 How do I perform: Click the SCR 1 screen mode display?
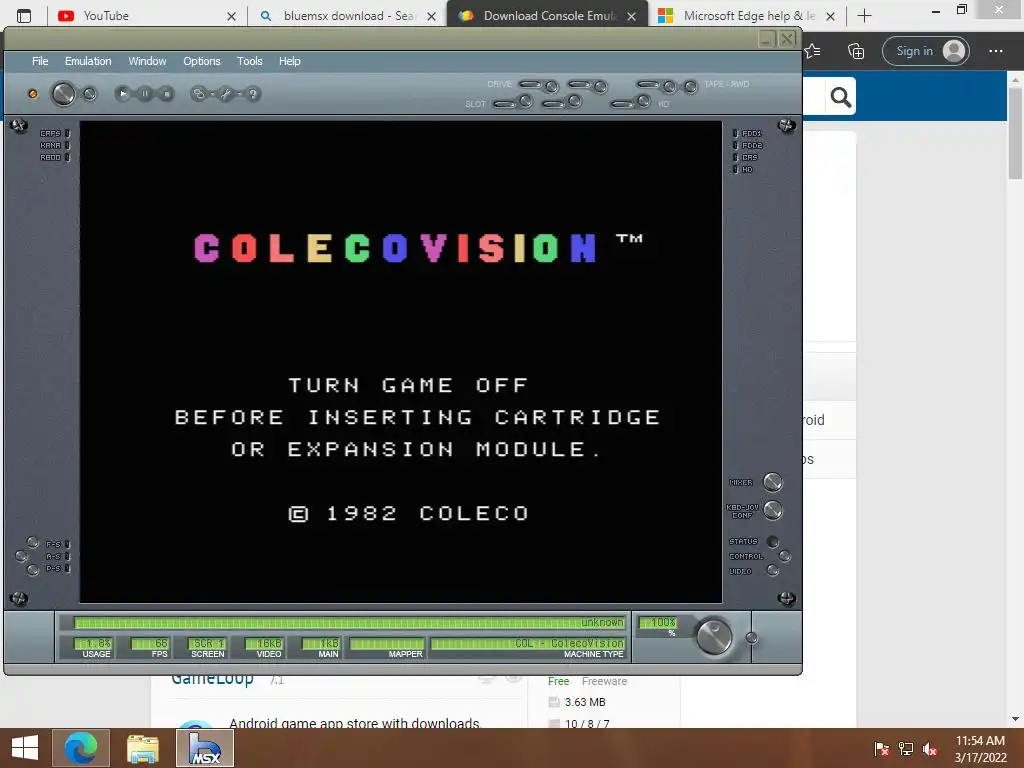point(206,643)
